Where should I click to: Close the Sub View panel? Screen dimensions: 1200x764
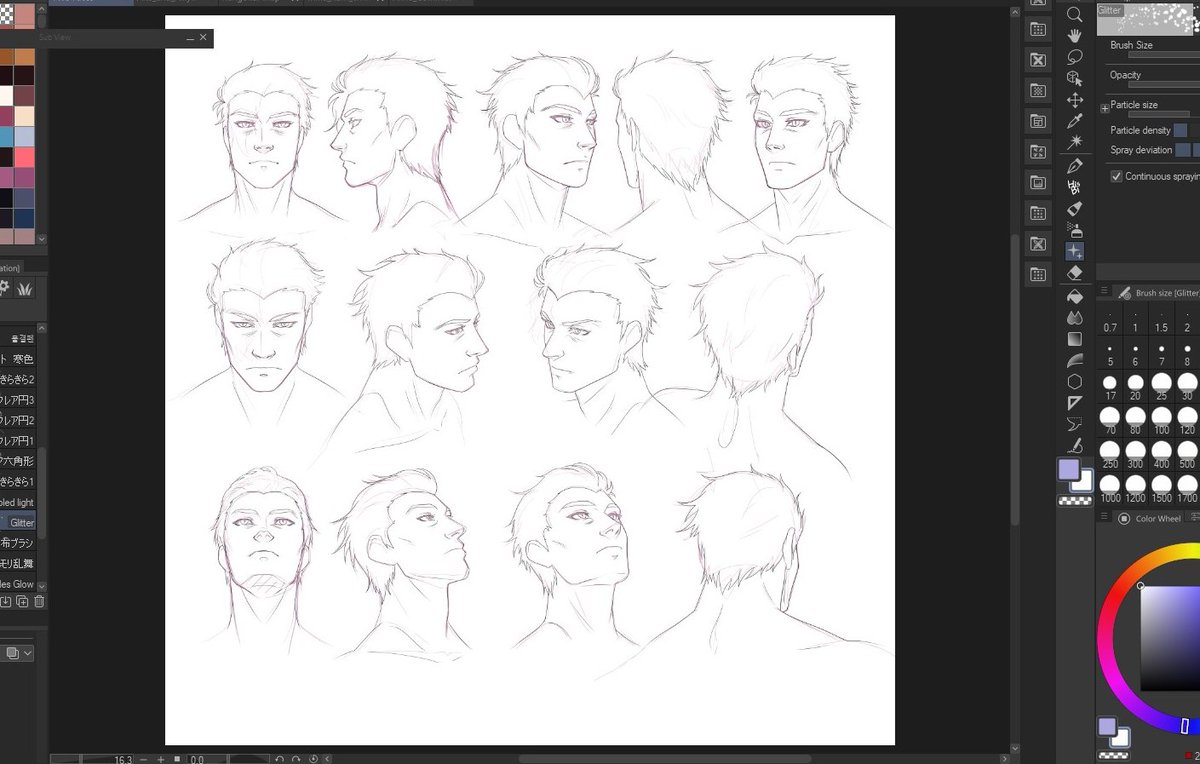coord(203,37)
